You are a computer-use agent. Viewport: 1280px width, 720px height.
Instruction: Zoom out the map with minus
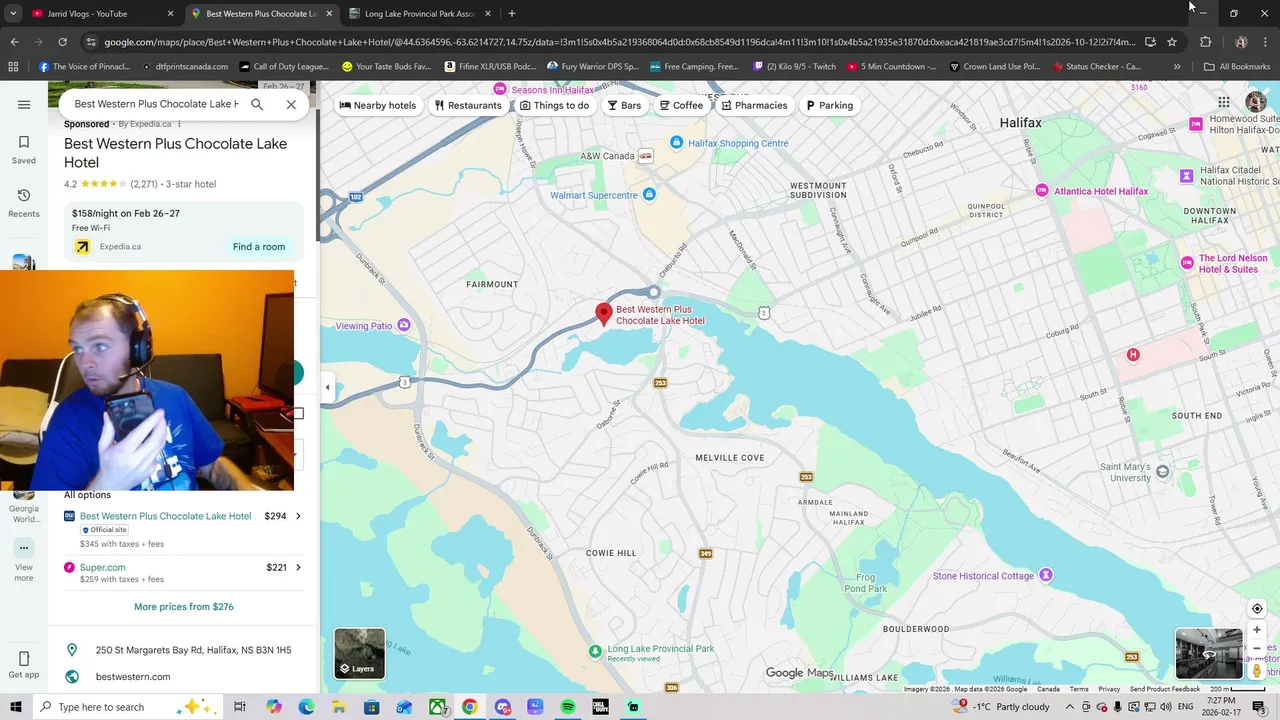pyautogui.click(x=1257, y=648)
